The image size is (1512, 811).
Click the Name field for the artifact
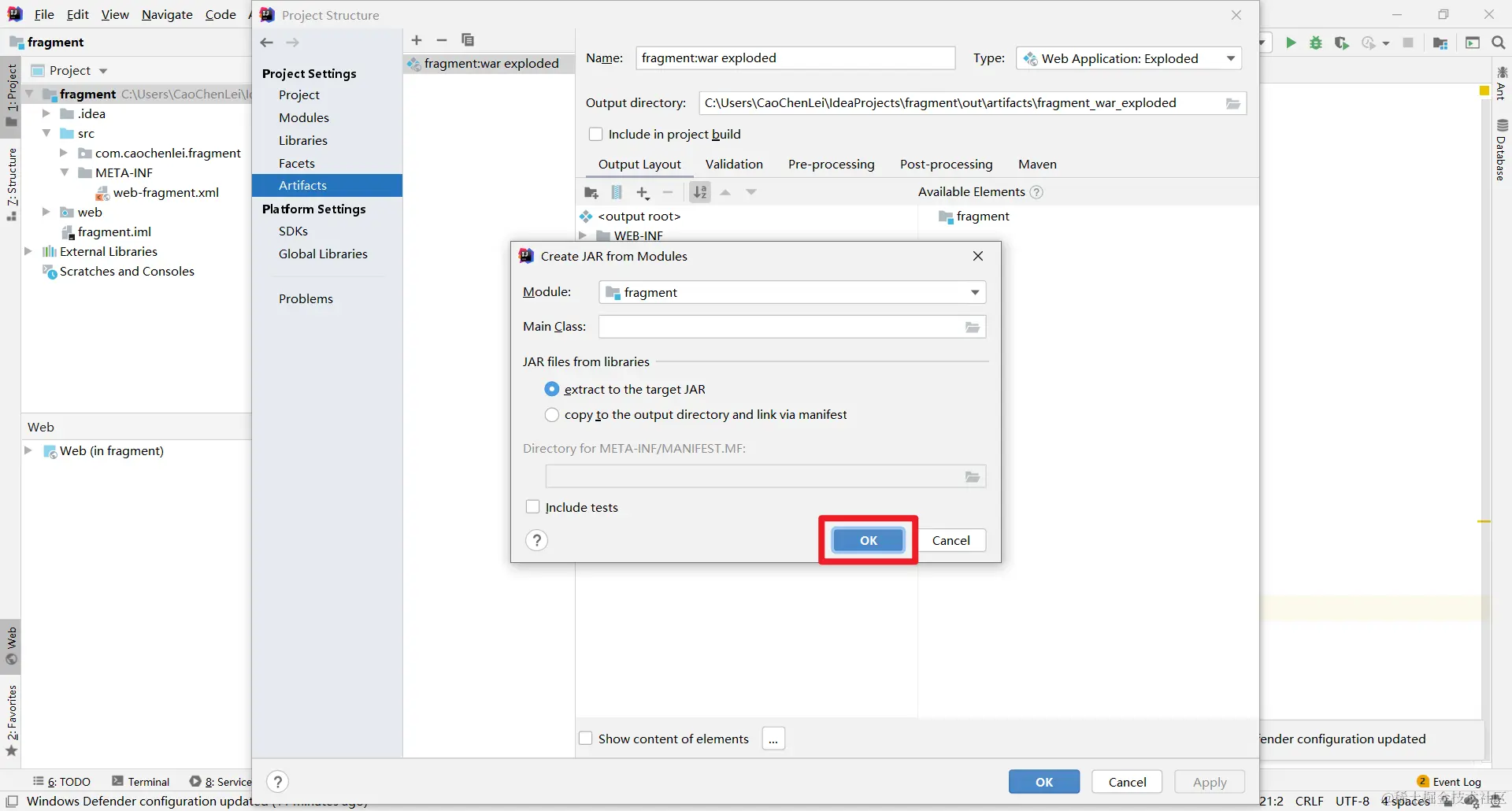[795, 58]
